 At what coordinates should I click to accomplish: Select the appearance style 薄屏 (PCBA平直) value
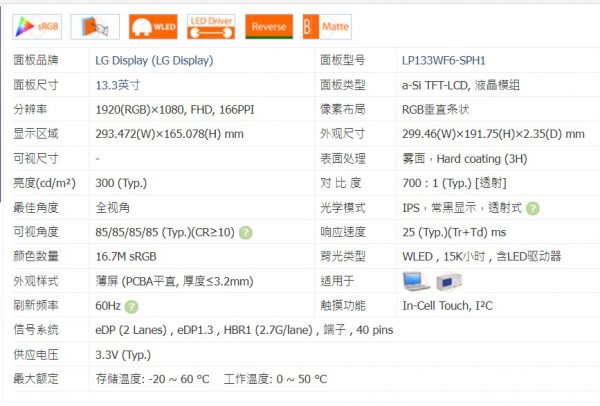tap(174, 282)
